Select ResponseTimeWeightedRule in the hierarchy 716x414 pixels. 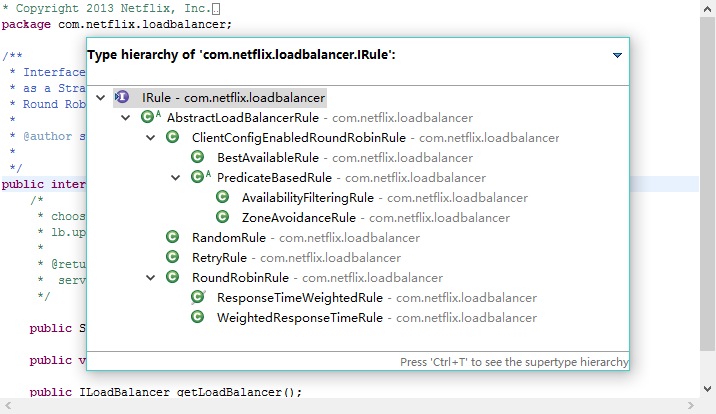(377, 298)
